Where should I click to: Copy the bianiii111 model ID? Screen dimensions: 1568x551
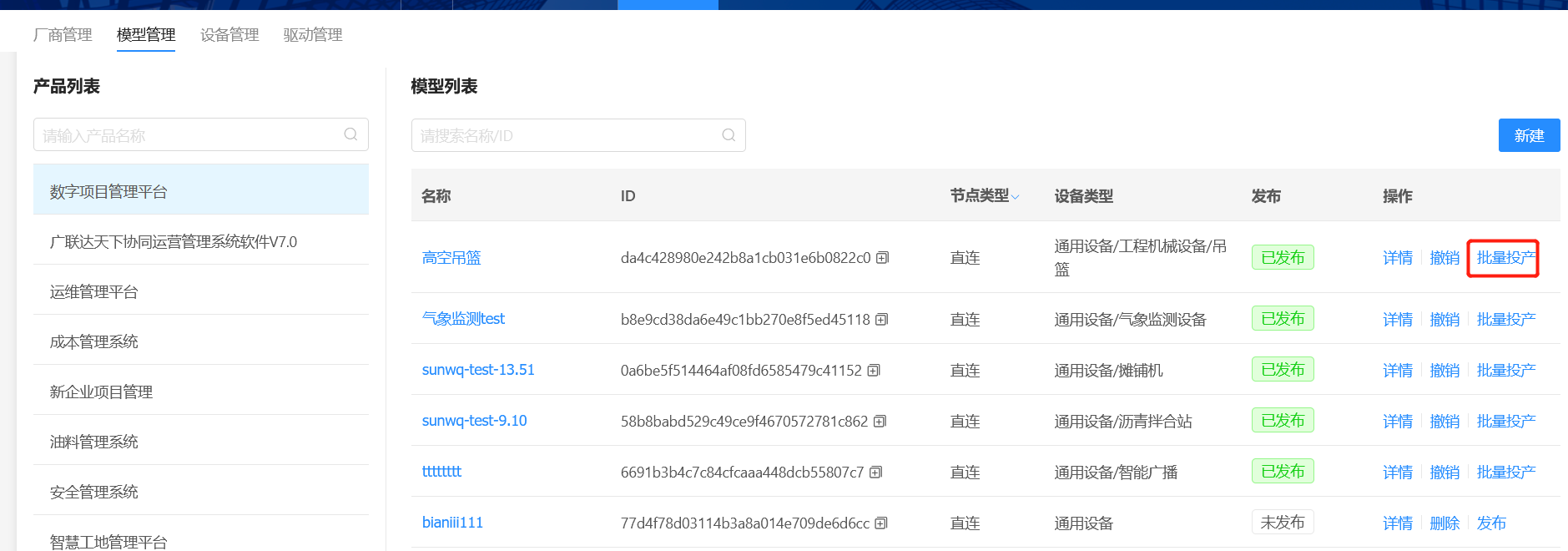click(x=881, y=523)
